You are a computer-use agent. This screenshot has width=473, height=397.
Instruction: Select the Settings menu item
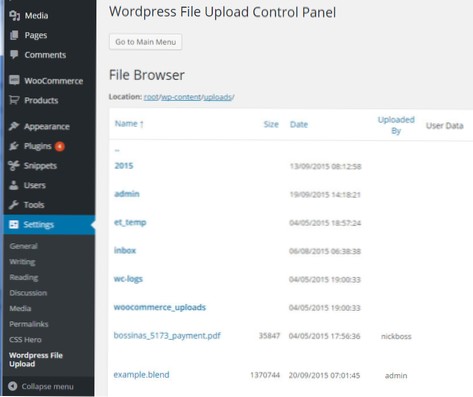pyautogui.click(x=49, y=225)
